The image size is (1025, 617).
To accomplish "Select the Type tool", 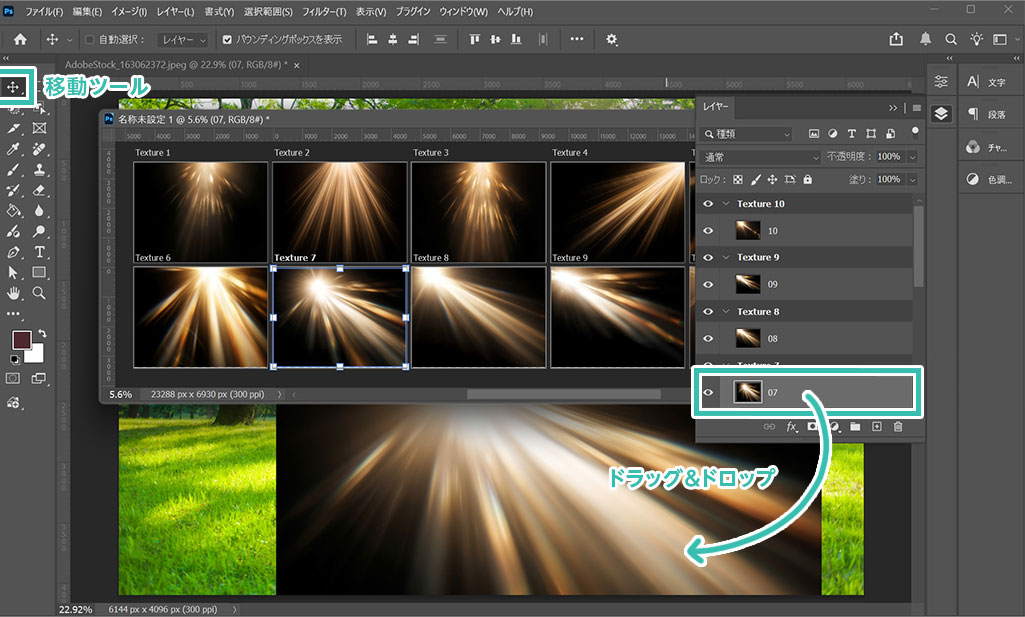I will click(39, 251).
